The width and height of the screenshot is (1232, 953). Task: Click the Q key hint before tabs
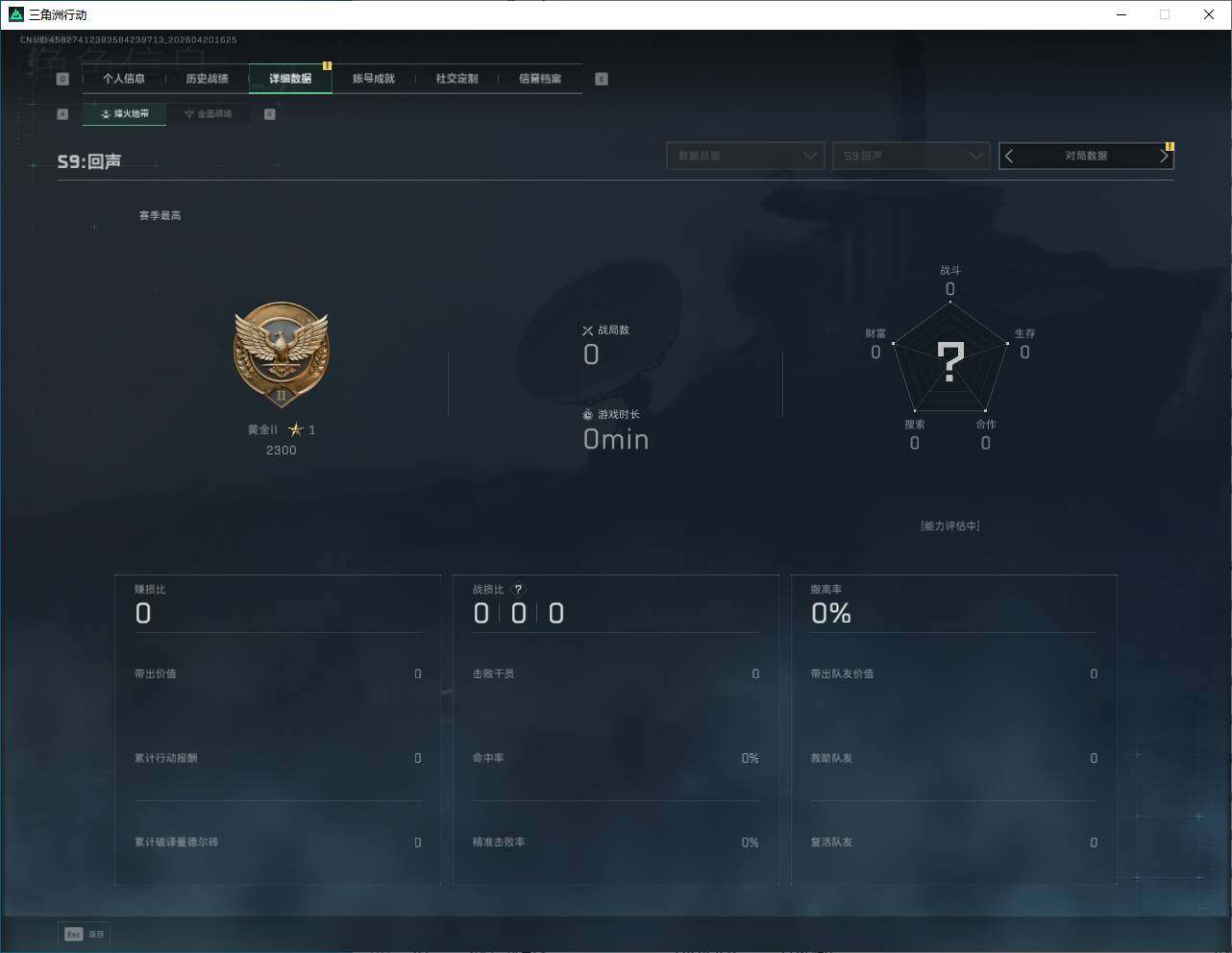coord(62,79)
